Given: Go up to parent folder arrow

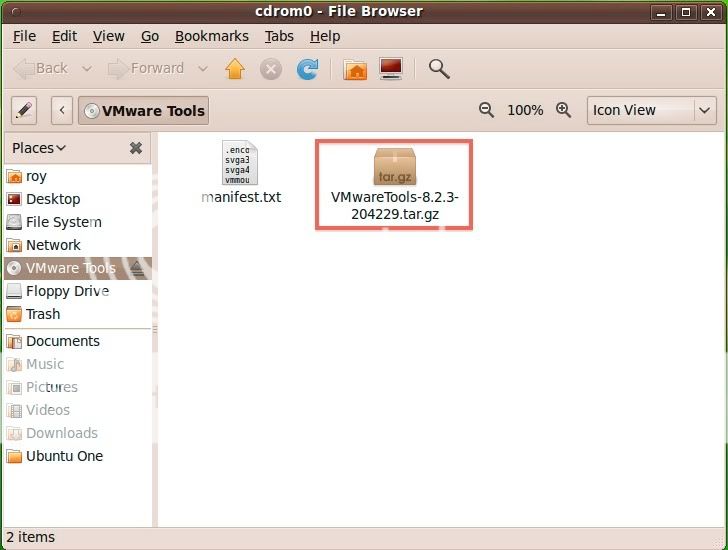Looking at the screenshot, I should coord(235,69).
